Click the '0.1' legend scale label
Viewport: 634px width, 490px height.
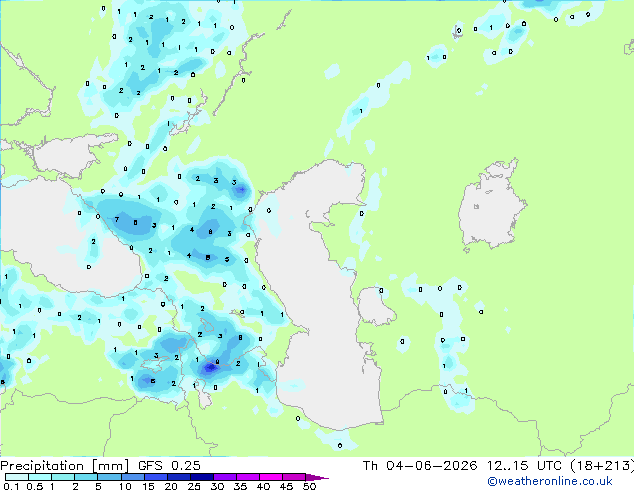[11, 486]
